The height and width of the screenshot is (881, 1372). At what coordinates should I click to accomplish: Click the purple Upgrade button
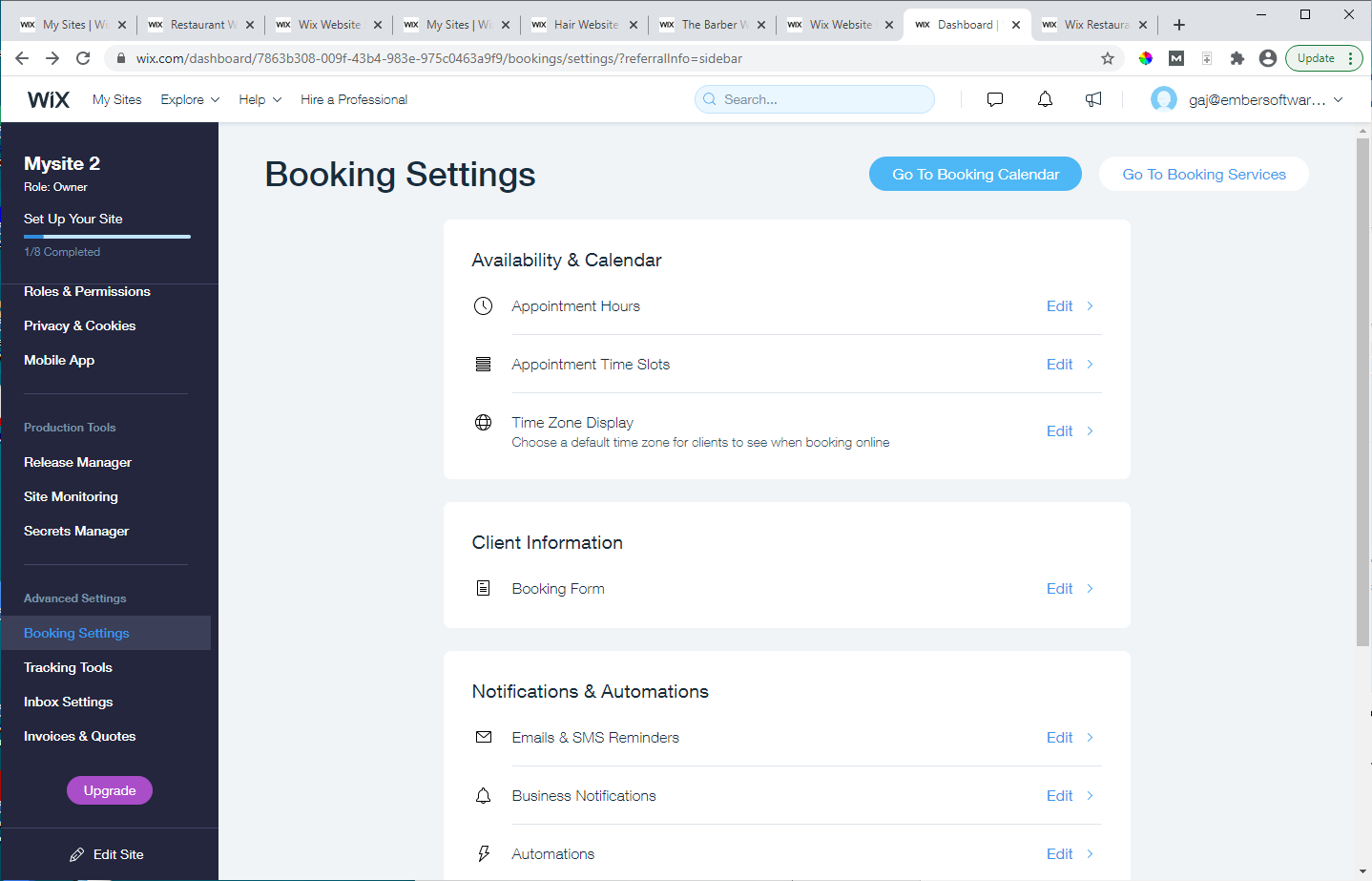[110, 790]
